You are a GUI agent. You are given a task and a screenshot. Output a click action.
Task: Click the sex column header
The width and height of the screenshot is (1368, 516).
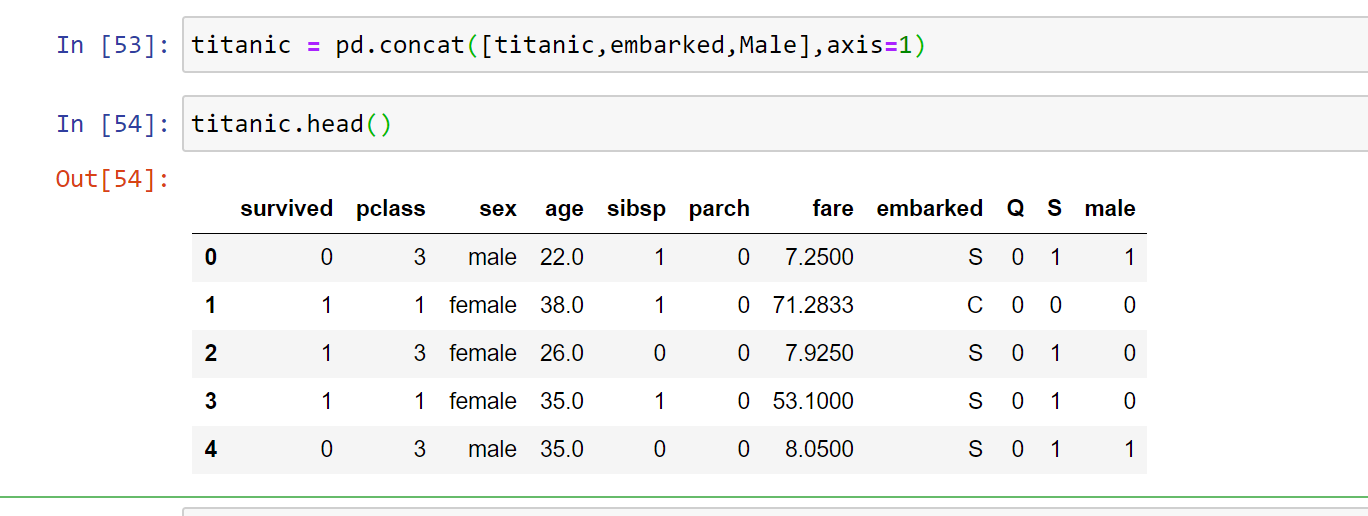click(x=498, y=209)
